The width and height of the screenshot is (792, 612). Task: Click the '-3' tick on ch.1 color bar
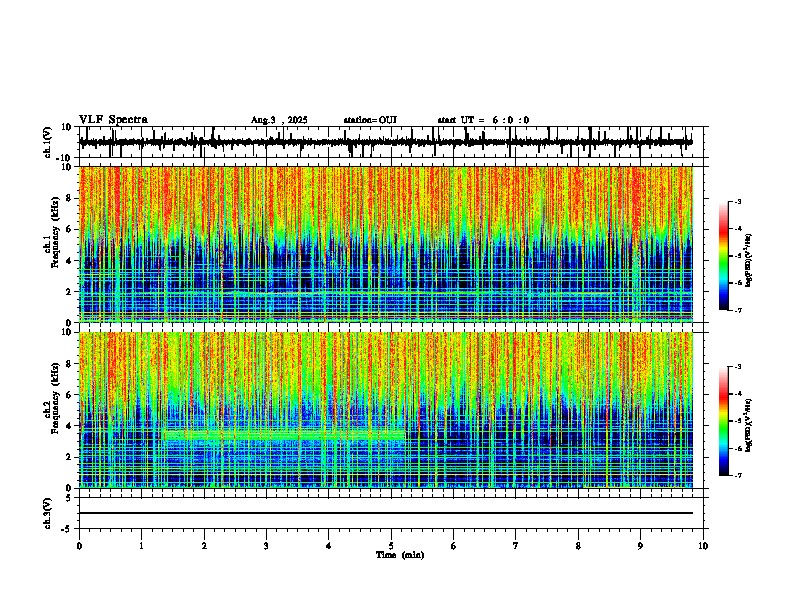[x=737, y=202]
